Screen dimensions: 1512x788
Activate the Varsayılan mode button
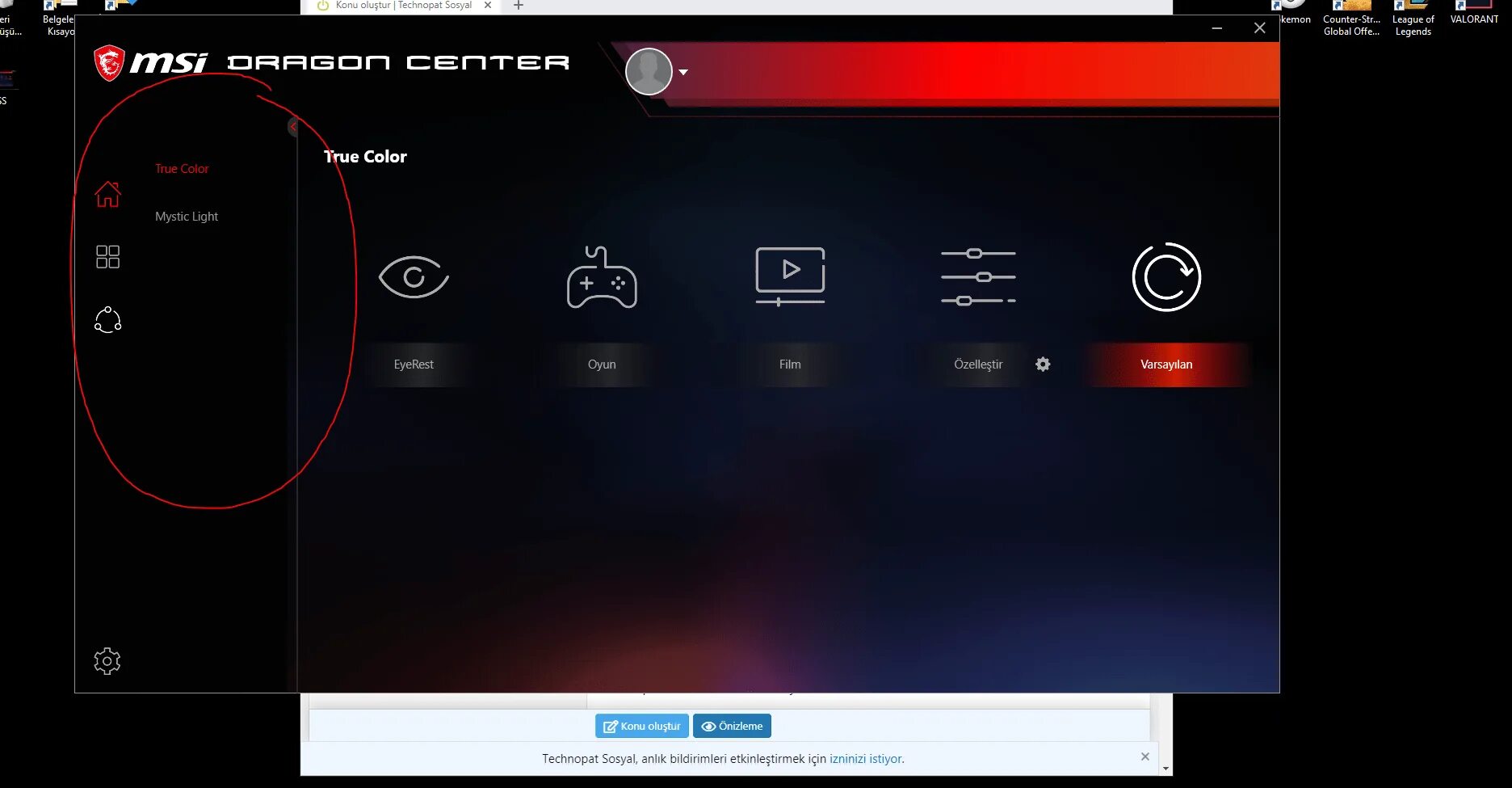click(x=1166, y=365)
